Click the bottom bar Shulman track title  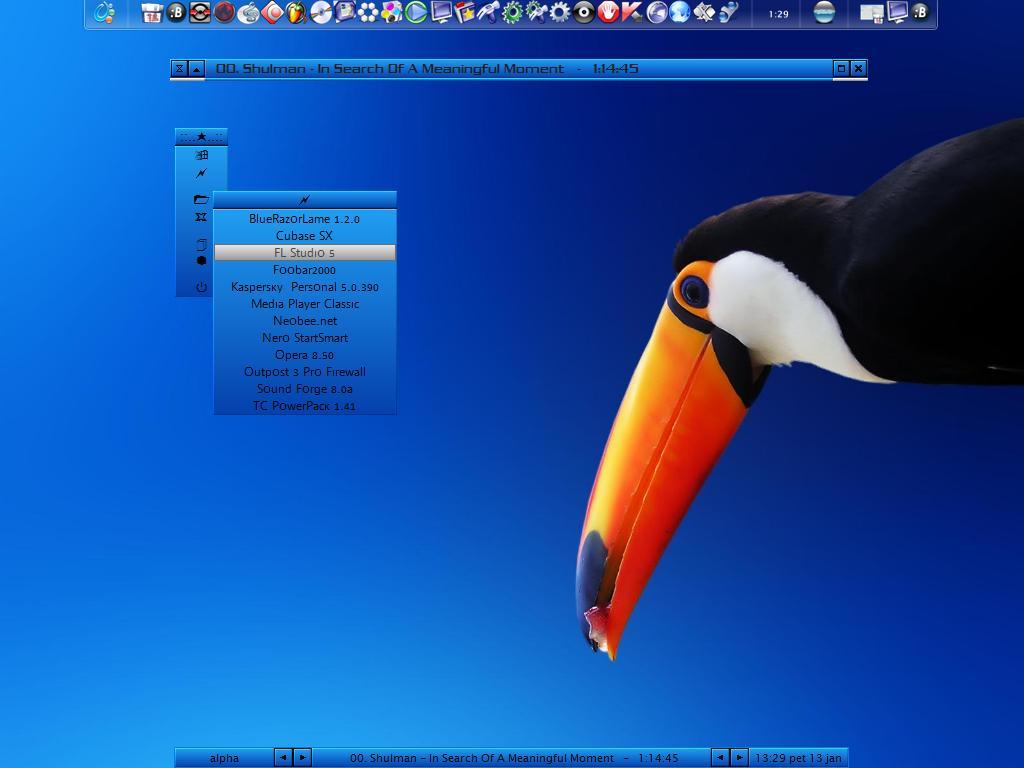[513, 758]
